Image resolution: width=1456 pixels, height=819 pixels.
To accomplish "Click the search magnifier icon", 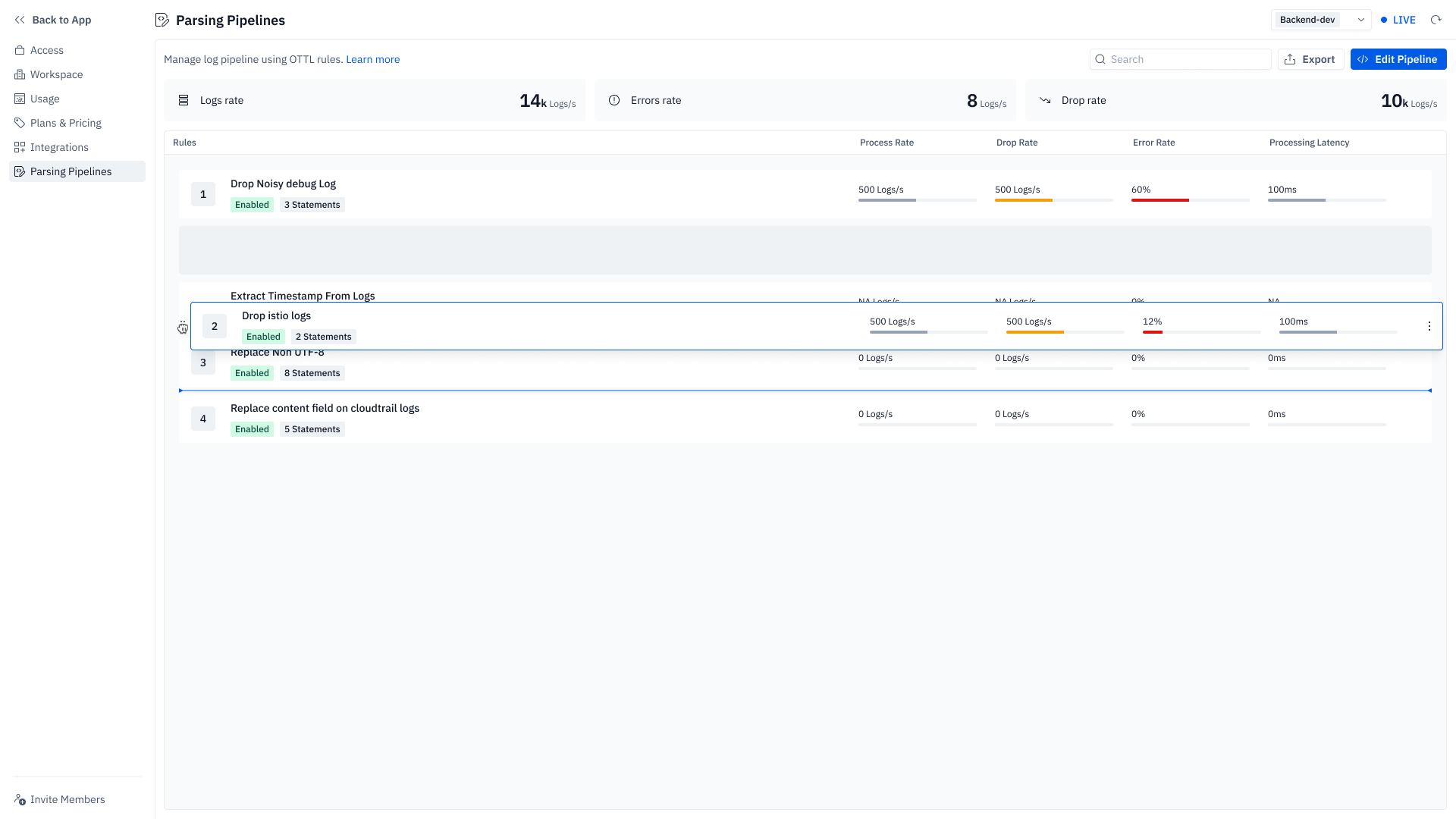I will click(x=1100, y=59).
